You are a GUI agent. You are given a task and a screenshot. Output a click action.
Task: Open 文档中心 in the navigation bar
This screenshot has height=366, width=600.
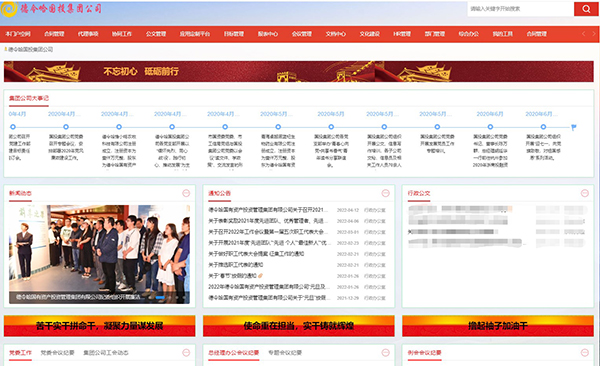[336, 34]
